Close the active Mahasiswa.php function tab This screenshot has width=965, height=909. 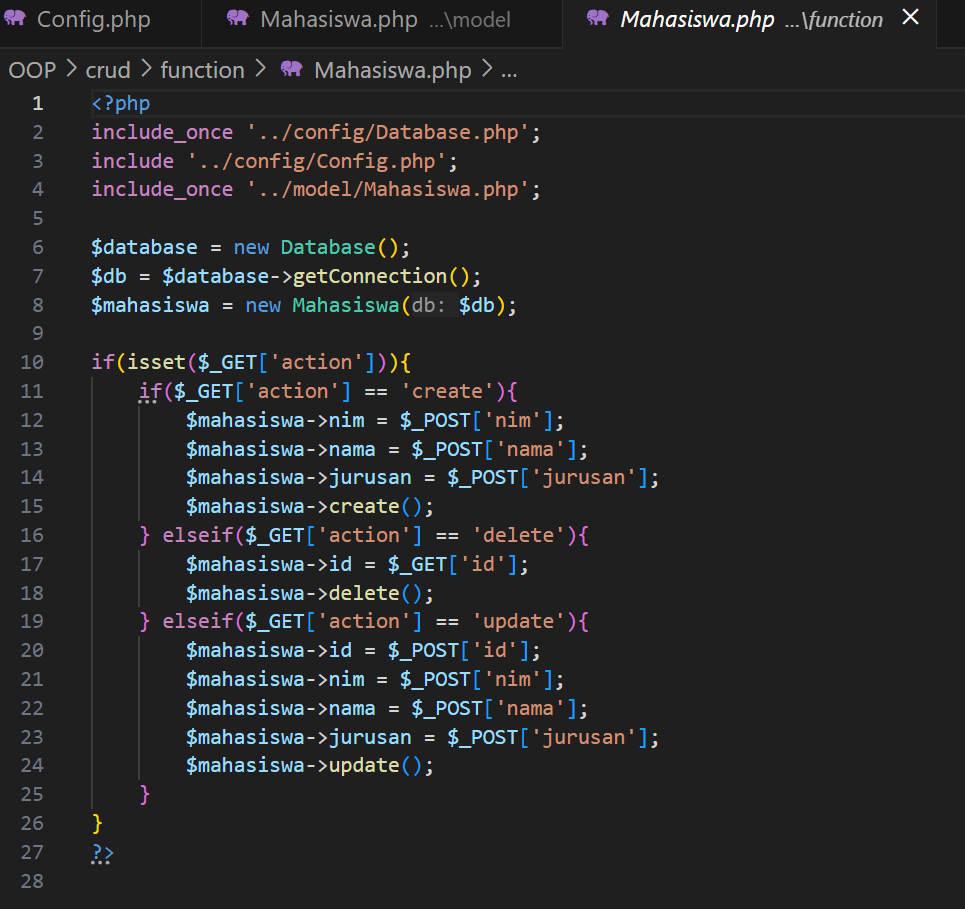coord(910,17)
